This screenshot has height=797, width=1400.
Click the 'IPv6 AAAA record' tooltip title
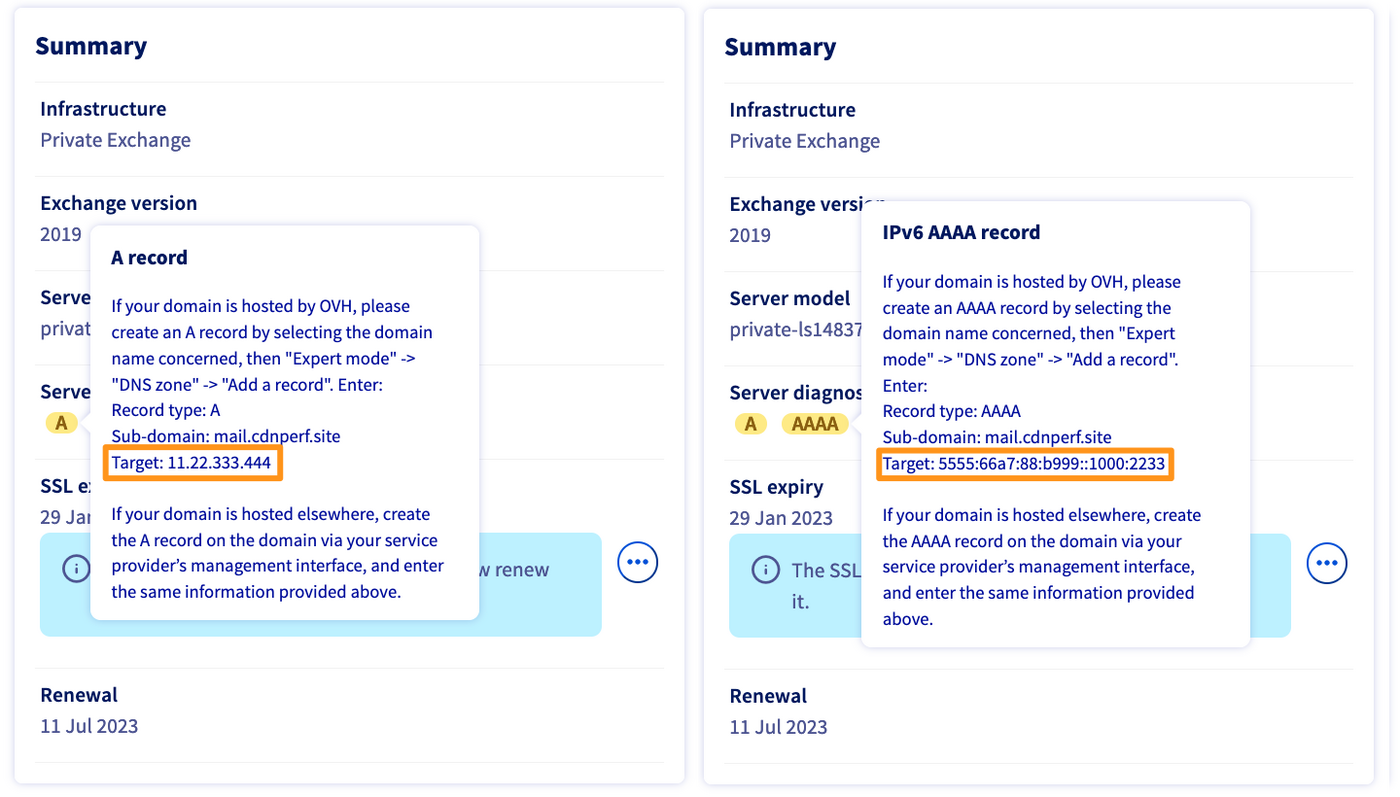tap(961, 232)
